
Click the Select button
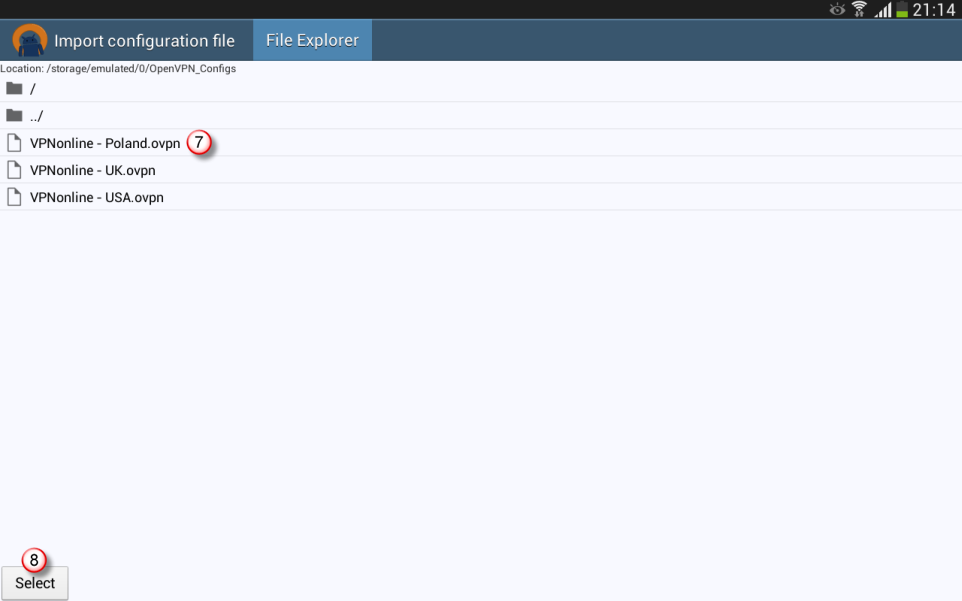click(x=35, y=583)
